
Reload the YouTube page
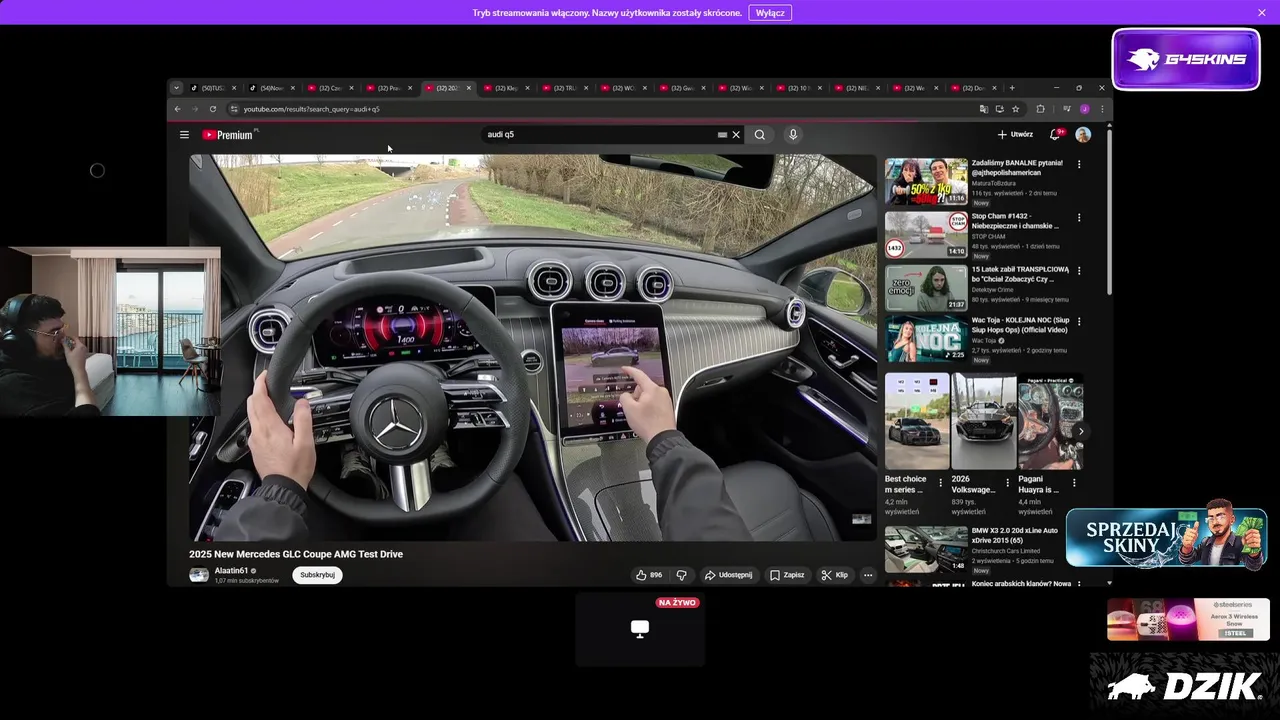tap(213, 109)
